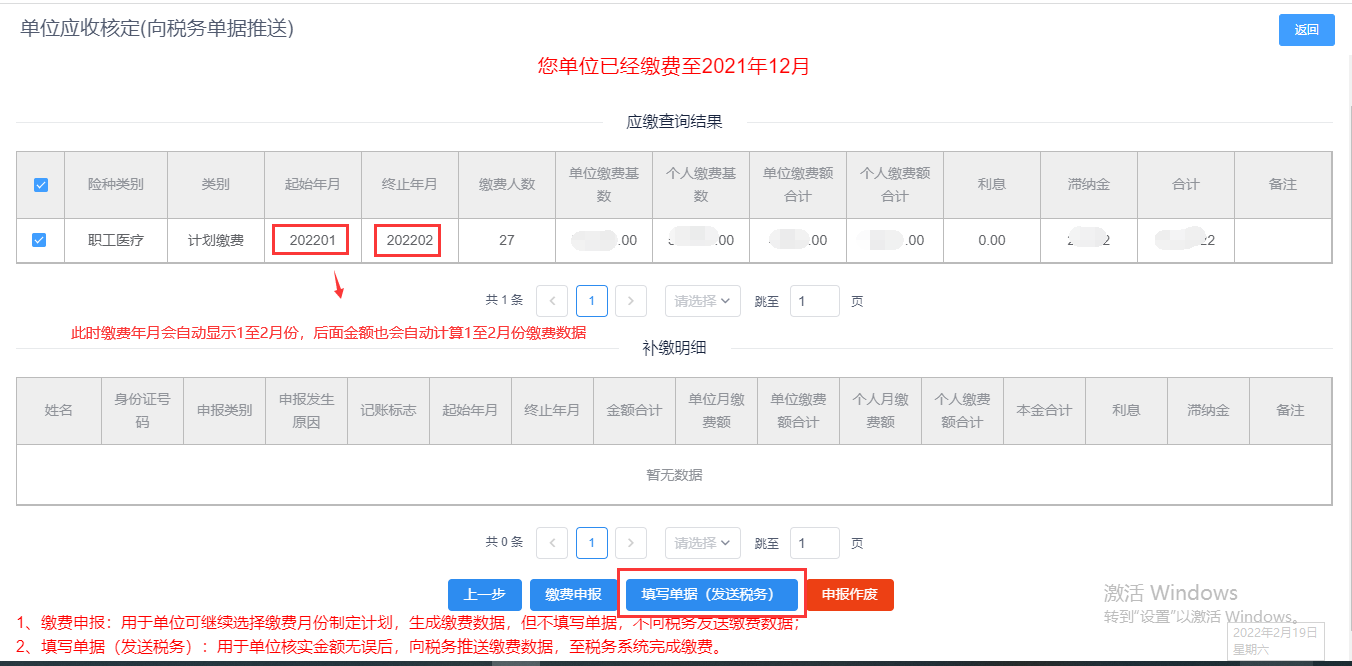The height and width of the screenshot is (666, 1352).
Task: Click previous page arrow under 补缴明细 table
Action: pos(552,543)
